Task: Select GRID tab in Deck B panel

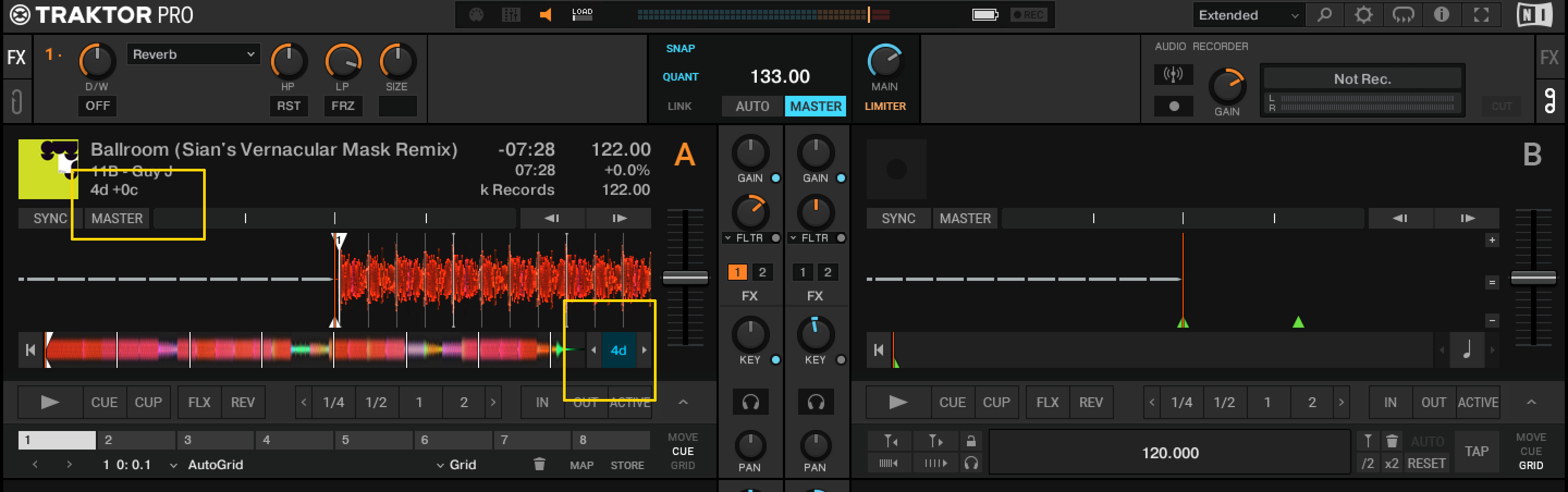Action: pos(1531,465)
